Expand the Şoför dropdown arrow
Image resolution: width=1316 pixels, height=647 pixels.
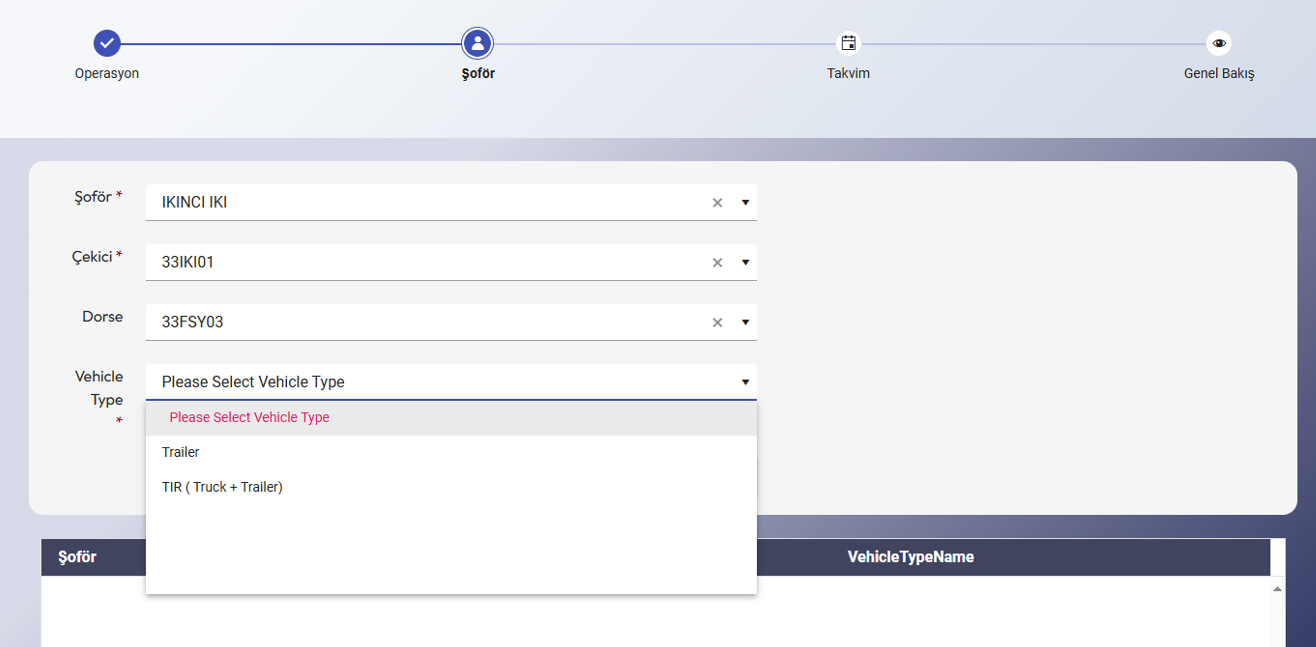pyautogui.click(x=745, y=203)
